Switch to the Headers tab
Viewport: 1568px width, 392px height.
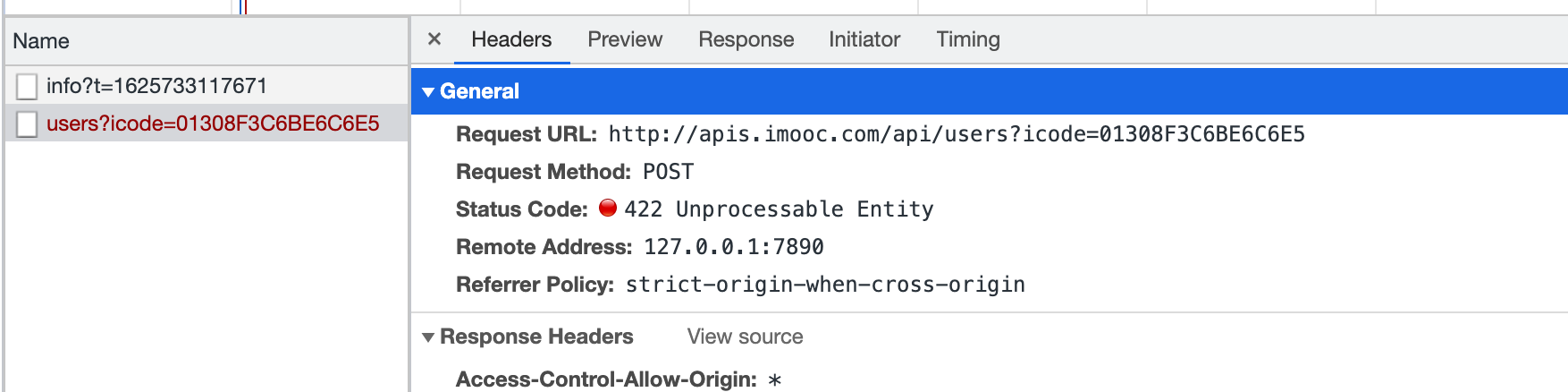pos(511,39)
